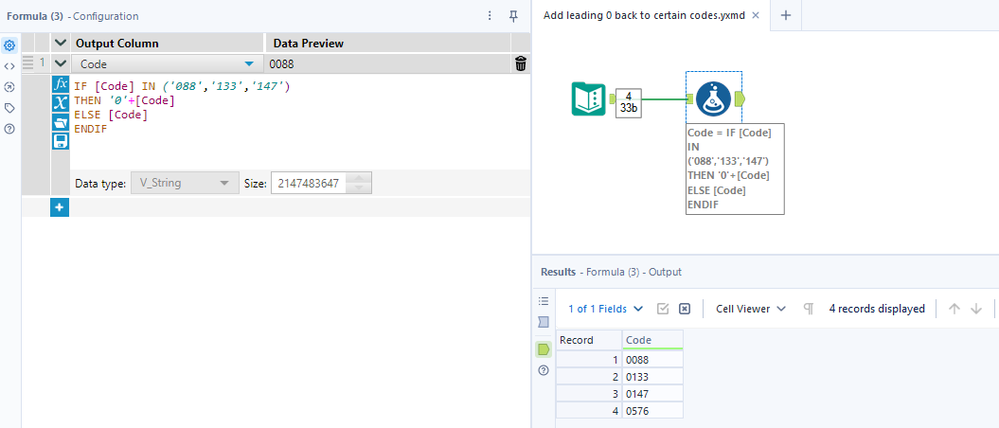Click the deselect all fields icon
999x428 pixels.
click(685, 309)
